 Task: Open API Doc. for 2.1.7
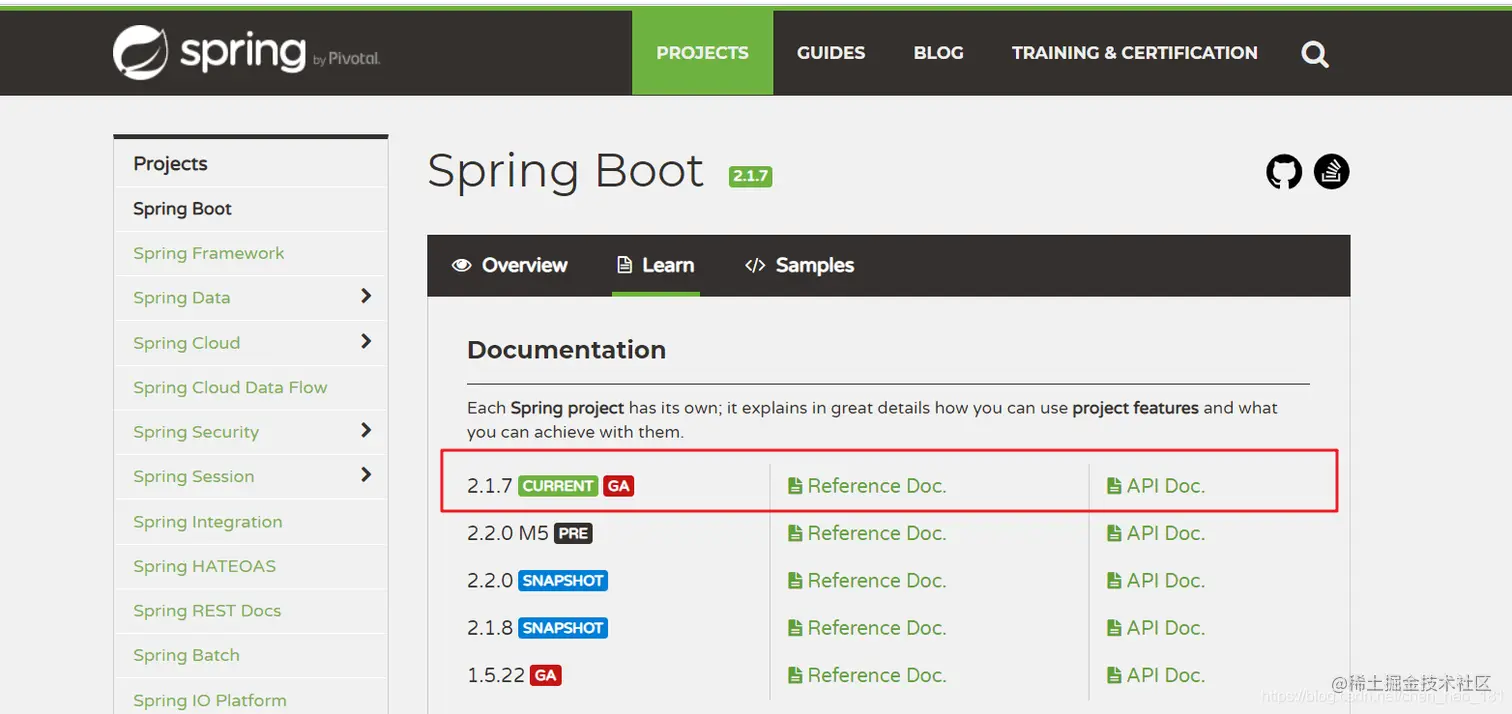click(x=1155, y=486)
